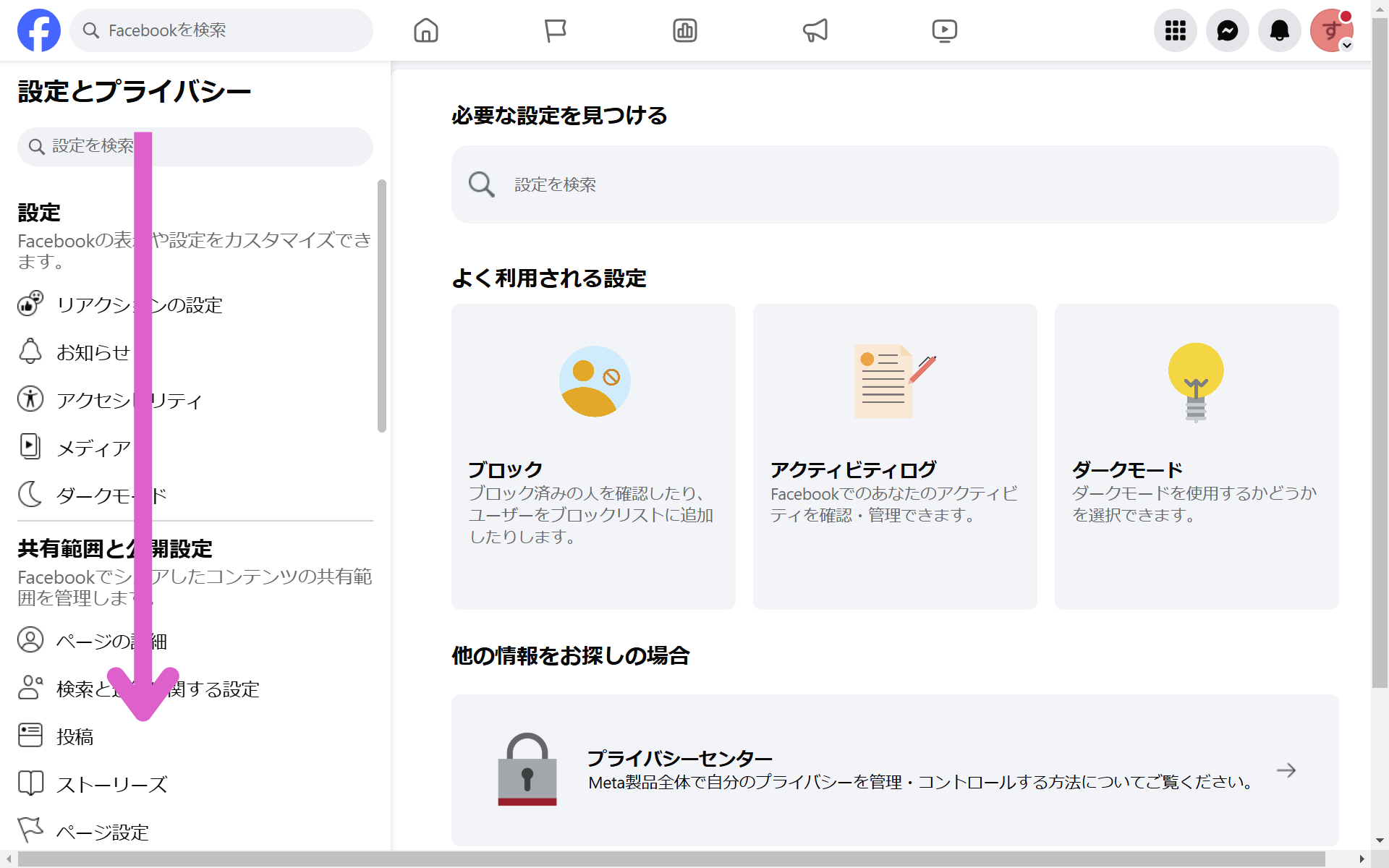Viewport: 1389px width, 868px height.
Task: Open the notifications bell icon
Action: pyautogui.click(x=1279, y=30)
